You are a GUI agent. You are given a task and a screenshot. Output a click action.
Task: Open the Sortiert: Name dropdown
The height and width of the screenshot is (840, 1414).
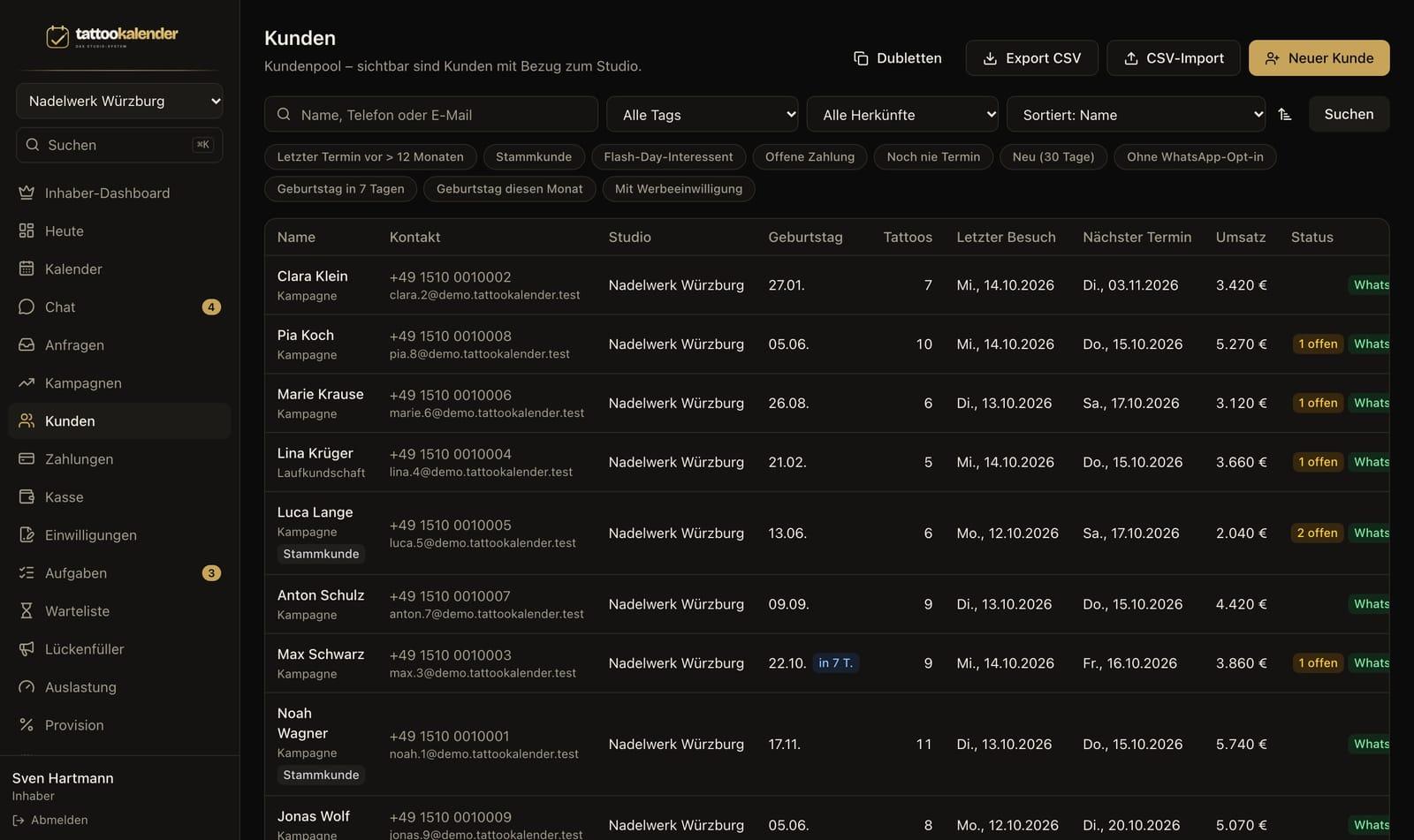click(1136, 114)
